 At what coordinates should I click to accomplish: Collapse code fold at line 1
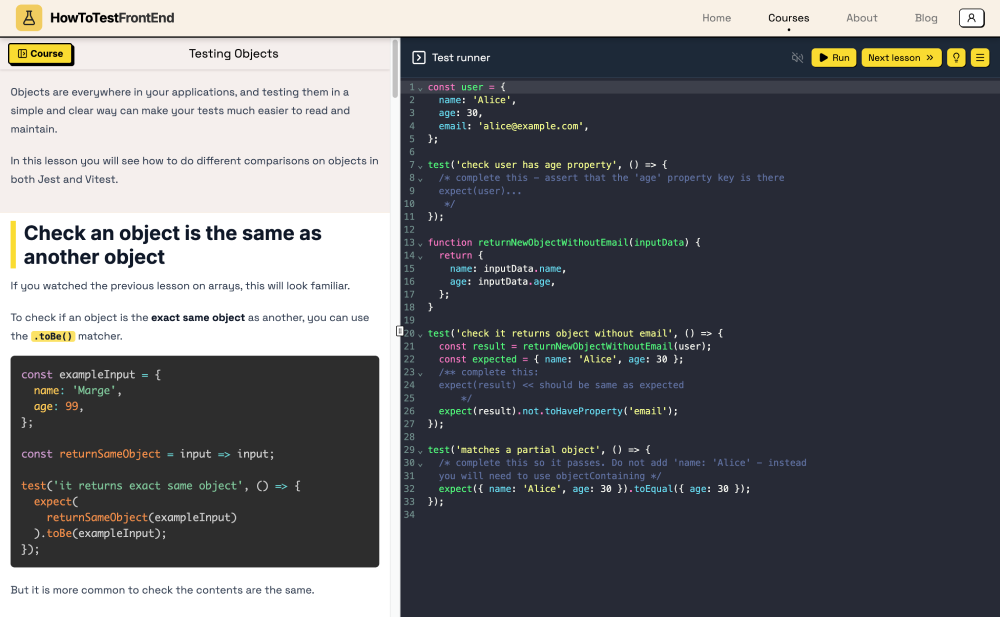420,88
